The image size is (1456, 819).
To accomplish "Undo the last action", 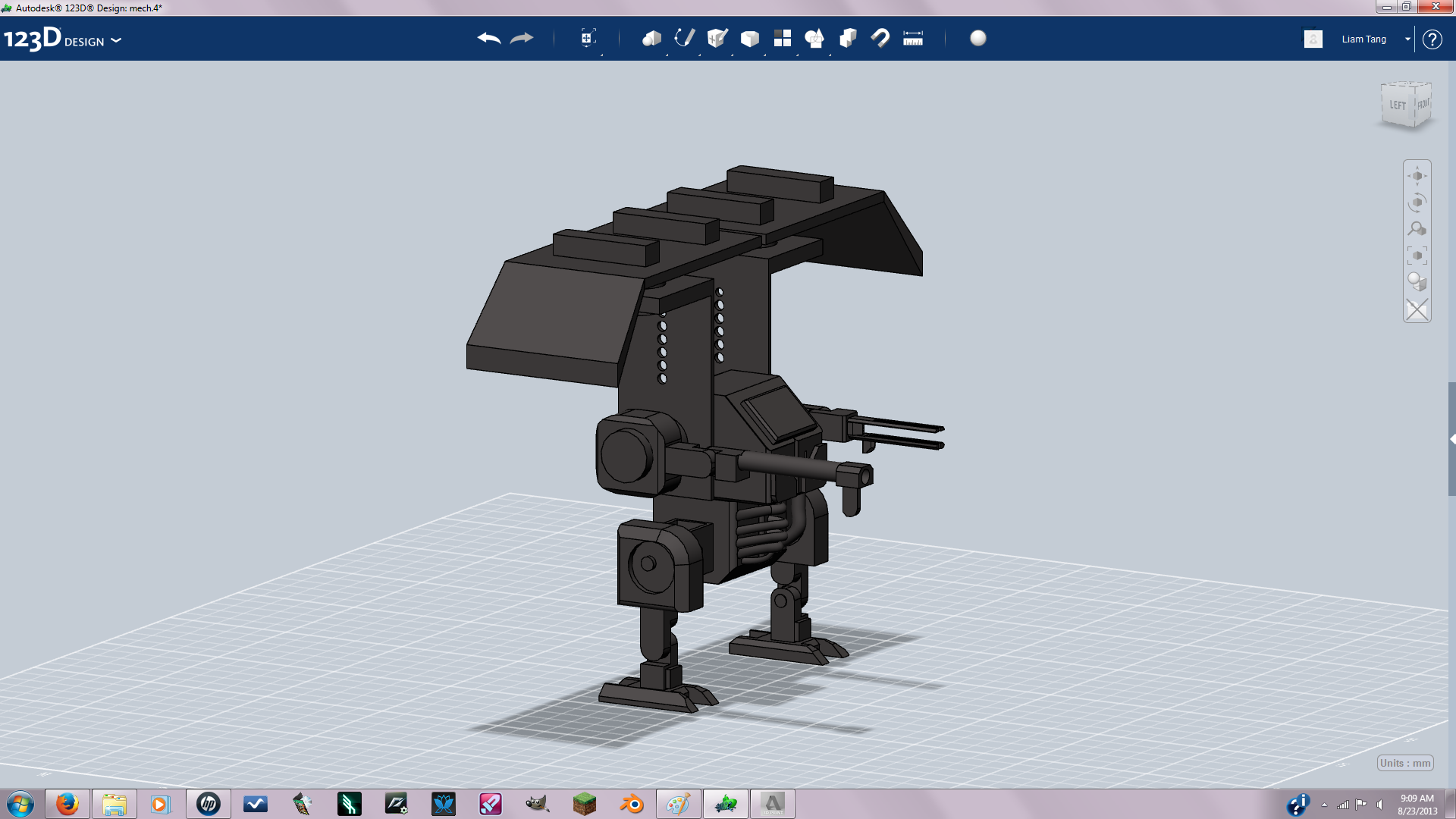I will [x=489, y=38].
